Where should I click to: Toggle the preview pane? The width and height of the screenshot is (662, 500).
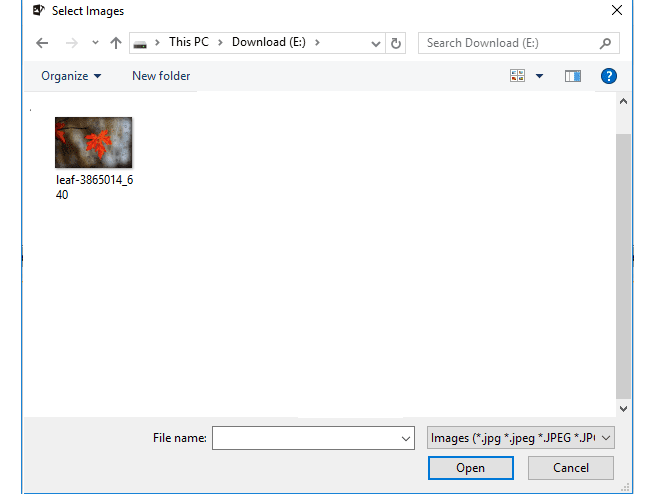click(x=573, y=76)
